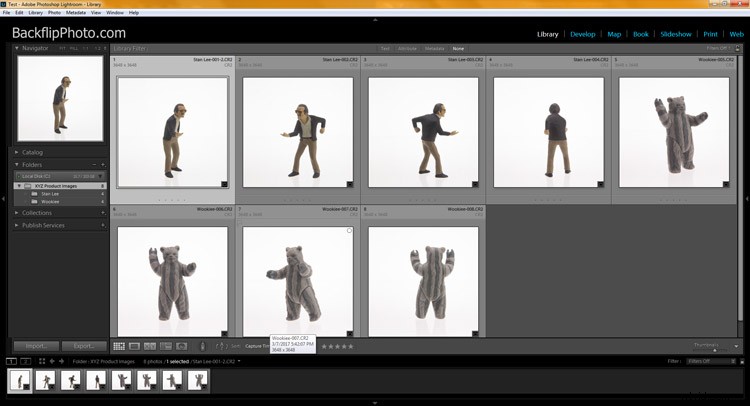Enable Text filter in Library Filter bar
This screenshot has height=406, width=750.
click(x=385, y=48)
